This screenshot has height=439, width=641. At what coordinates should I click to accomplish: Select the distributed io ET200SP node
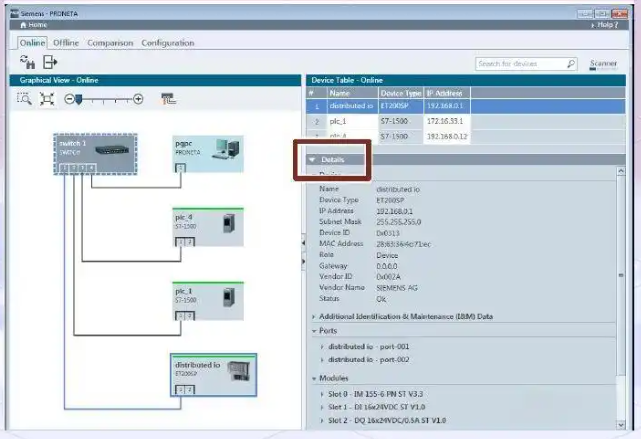[212, 374]
